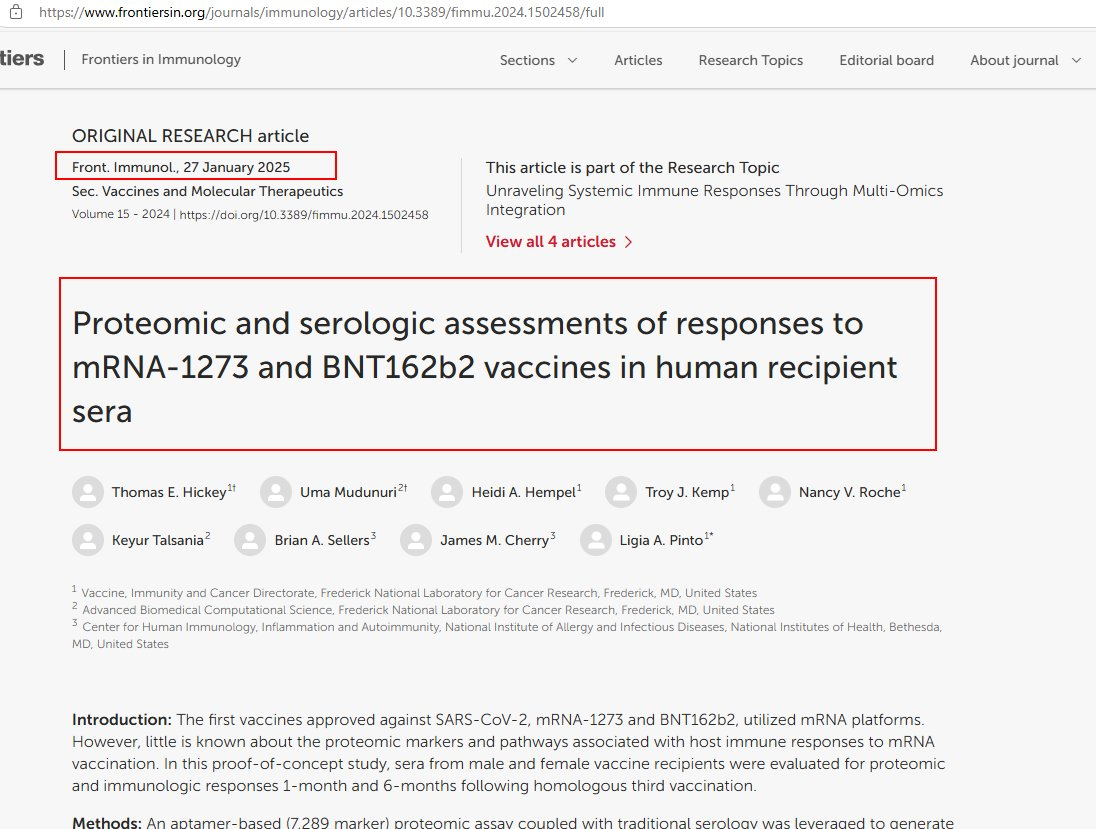
Task: Click Thomas E. Hickey's avatar icon
Action: (88, 492)
